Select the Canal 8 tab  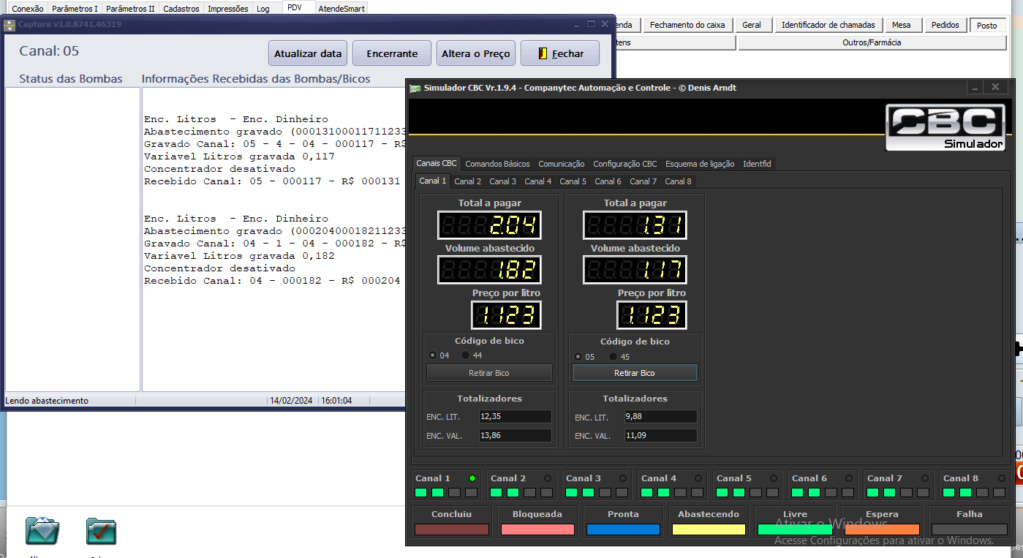point(678,181)
